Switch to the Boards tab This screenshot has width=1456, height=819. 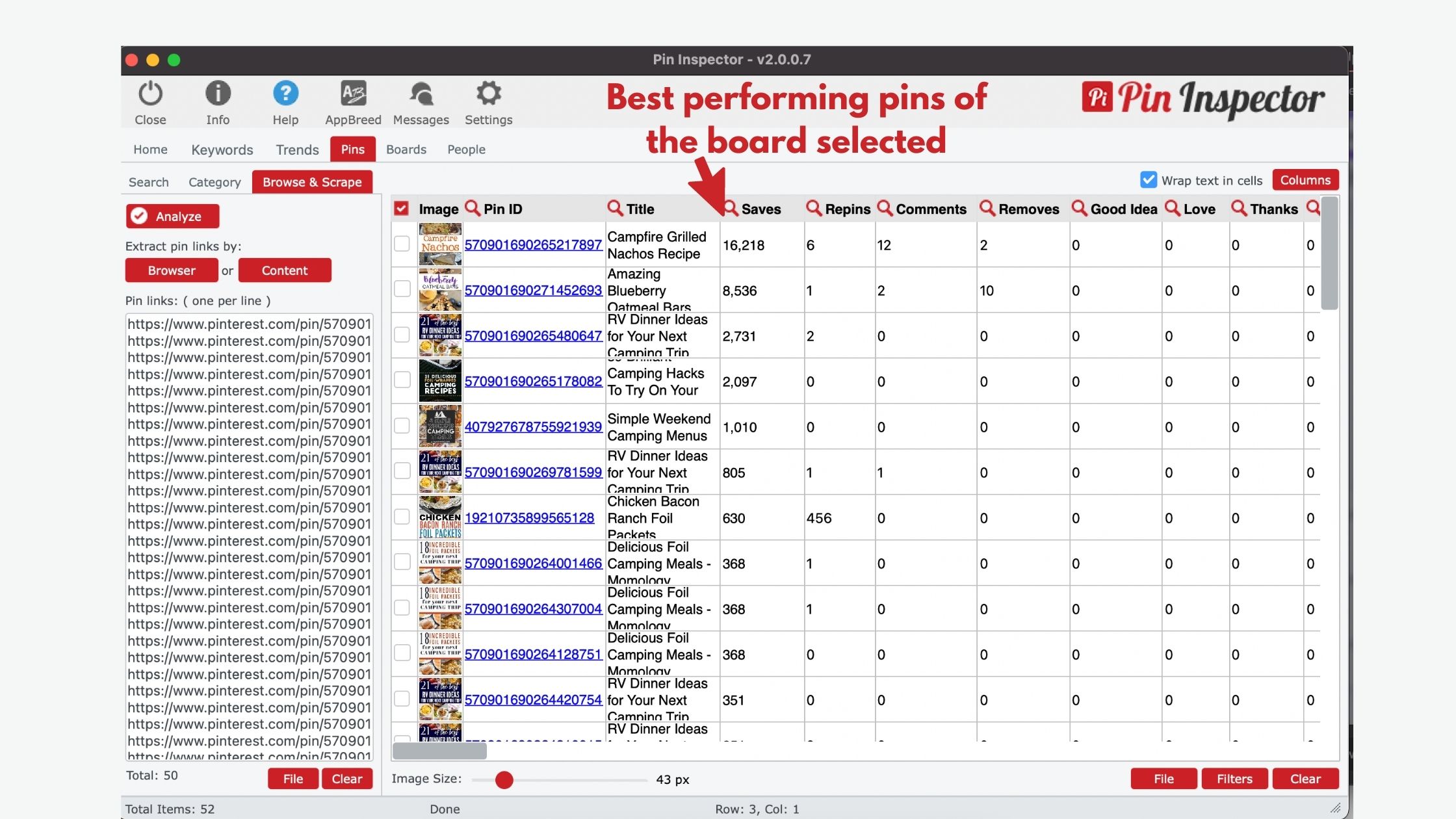pos(406,149)
